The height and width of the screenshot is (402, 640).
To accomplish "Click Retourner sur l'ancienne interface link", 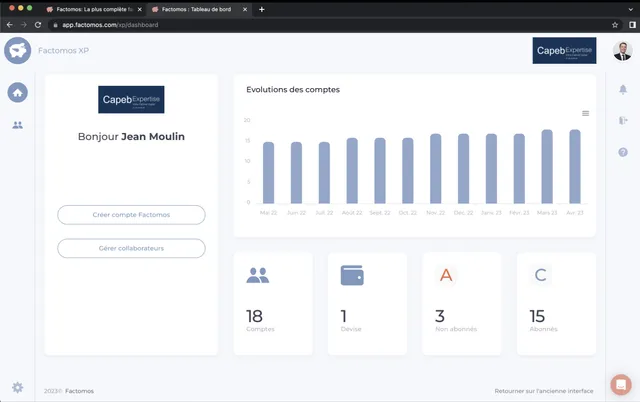I will [x=543, y=391].
